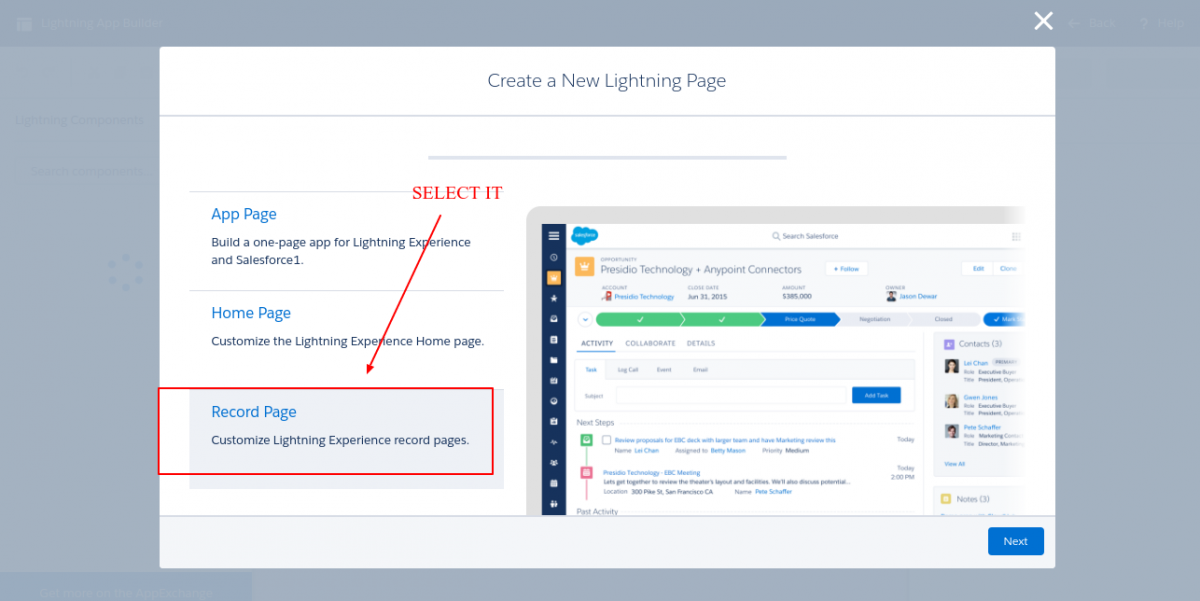1200x601 pixels.
Task: Select the Task tab in the activity composer
Action: tap(590, 370)
